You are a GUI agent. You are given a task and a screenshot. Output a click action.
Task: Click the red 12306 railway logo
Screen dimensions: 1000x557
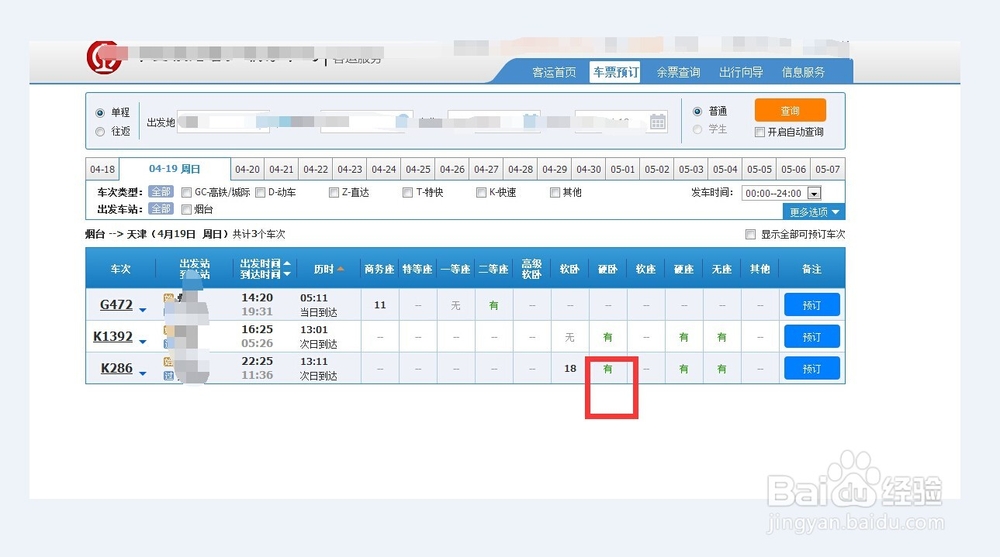click(x=104, y=58)
